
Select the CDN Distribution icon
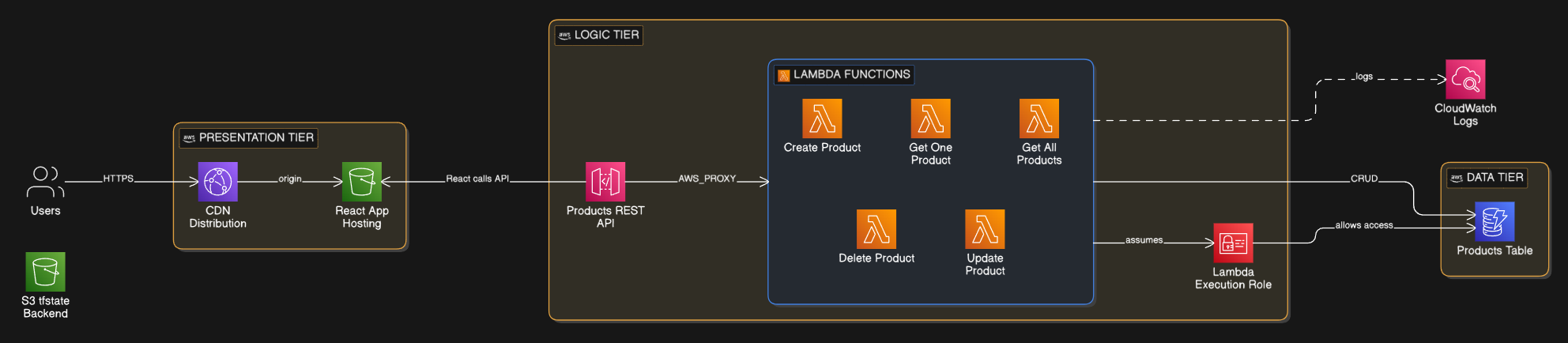[217, 182]
